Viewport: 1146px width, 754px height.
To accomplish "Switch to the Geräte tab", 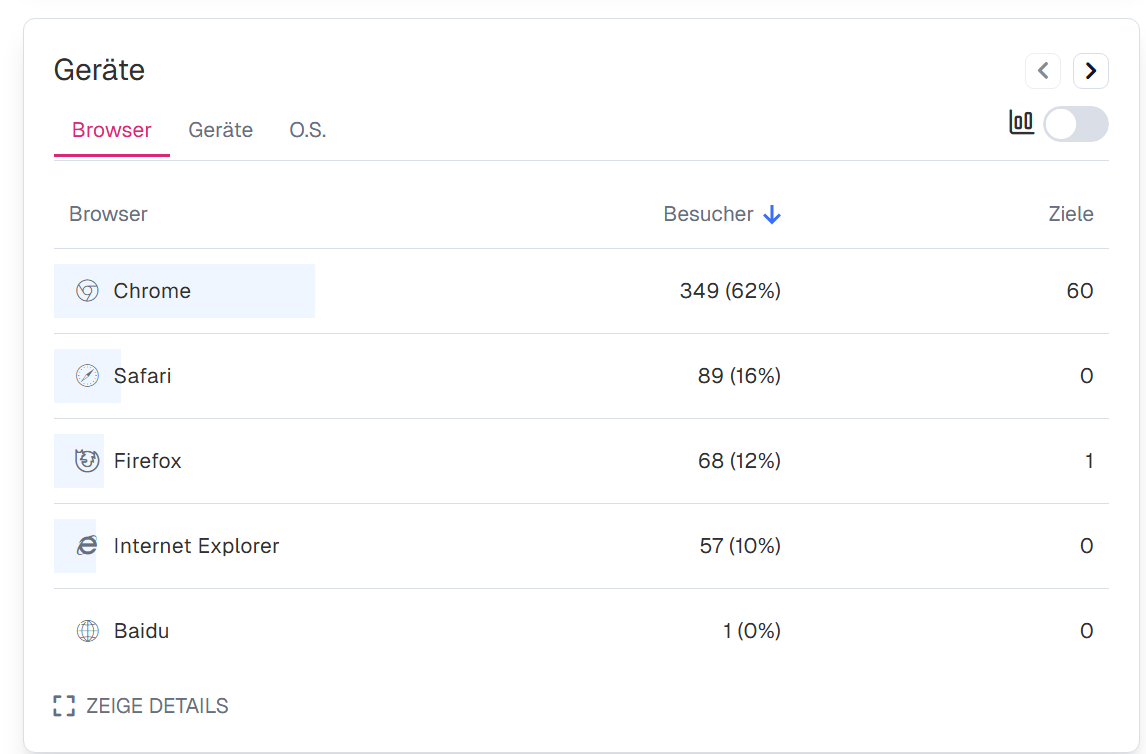I will [x=221, y=130].
